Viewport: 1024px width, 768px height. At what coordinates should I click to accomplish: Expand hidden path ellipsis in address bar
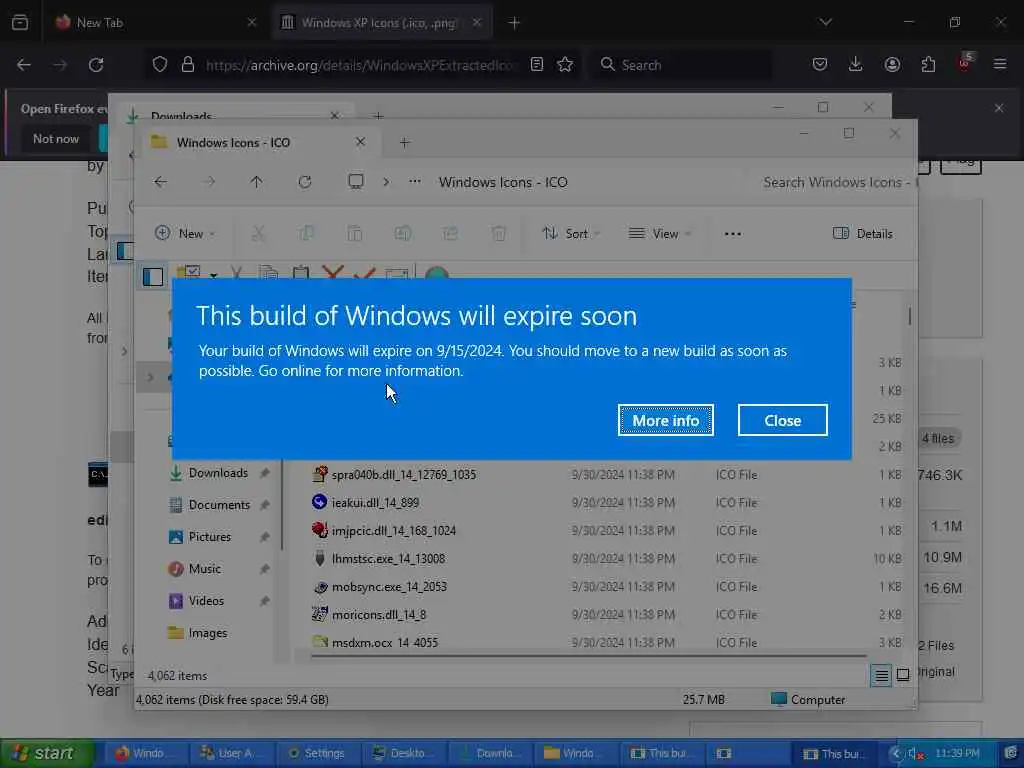[x=415, y=182]
